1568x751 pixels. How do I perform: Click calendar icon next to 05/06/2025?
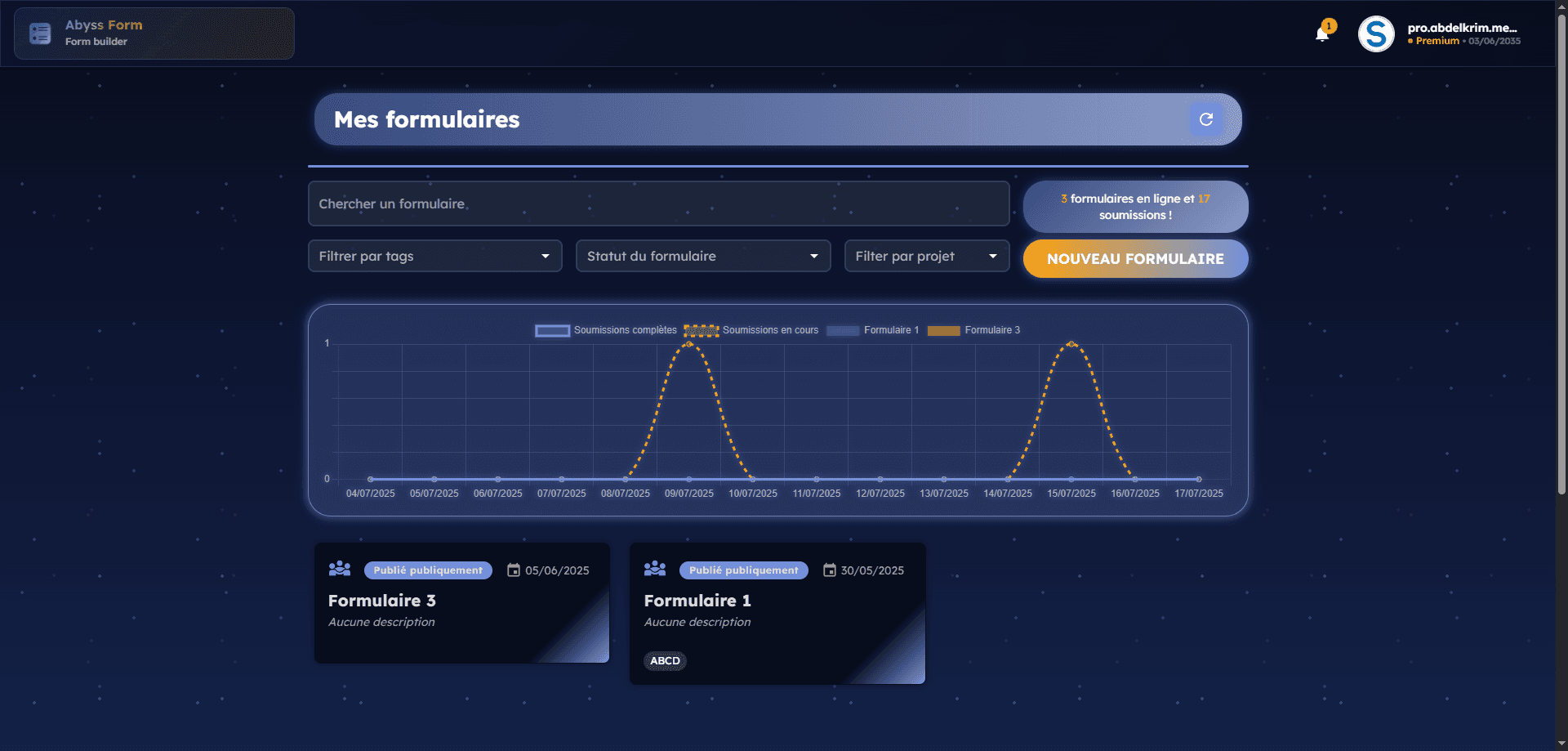514,570
